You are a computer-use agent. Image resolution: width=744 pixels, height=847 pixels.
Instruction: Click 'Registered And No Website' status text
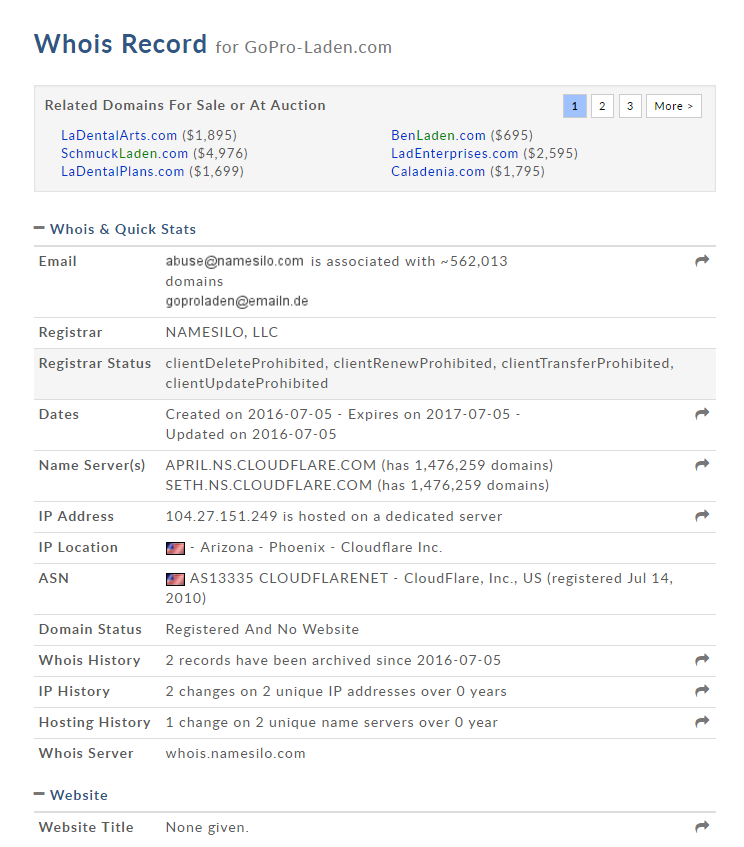(x=262, y=629)
